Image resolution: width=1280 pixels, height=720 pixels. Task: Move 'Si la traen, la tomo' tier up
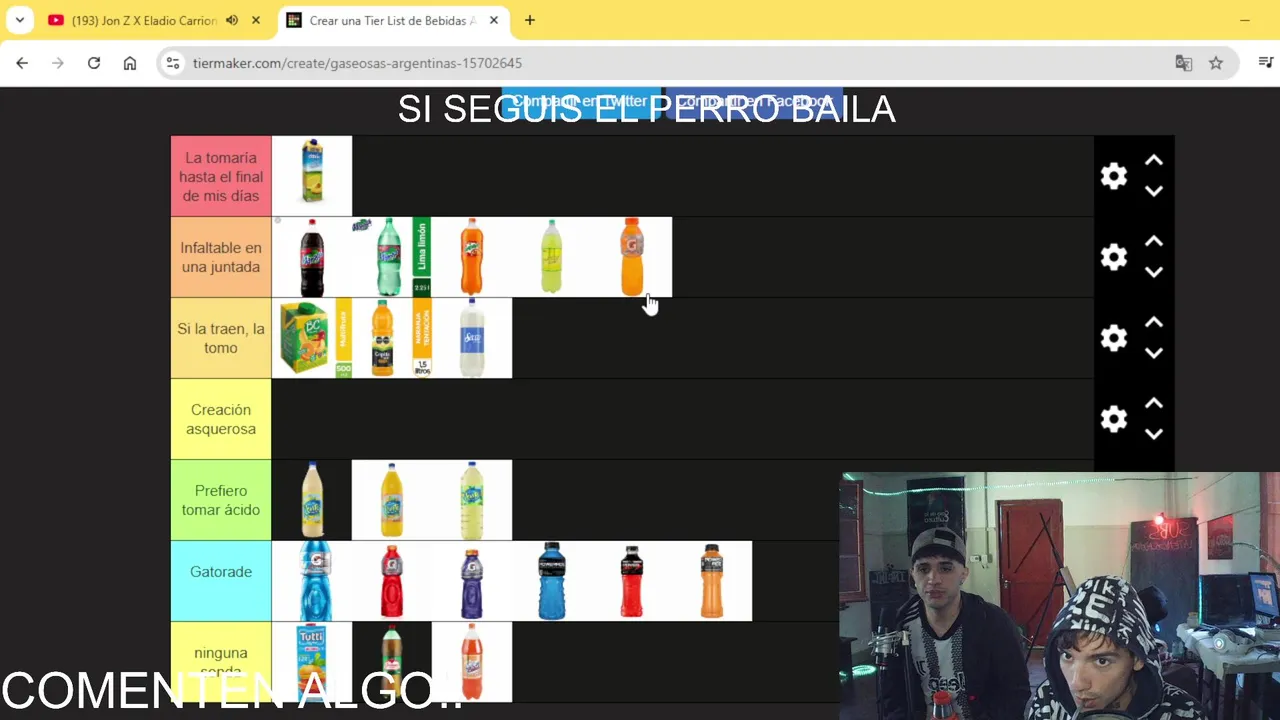1153,322
